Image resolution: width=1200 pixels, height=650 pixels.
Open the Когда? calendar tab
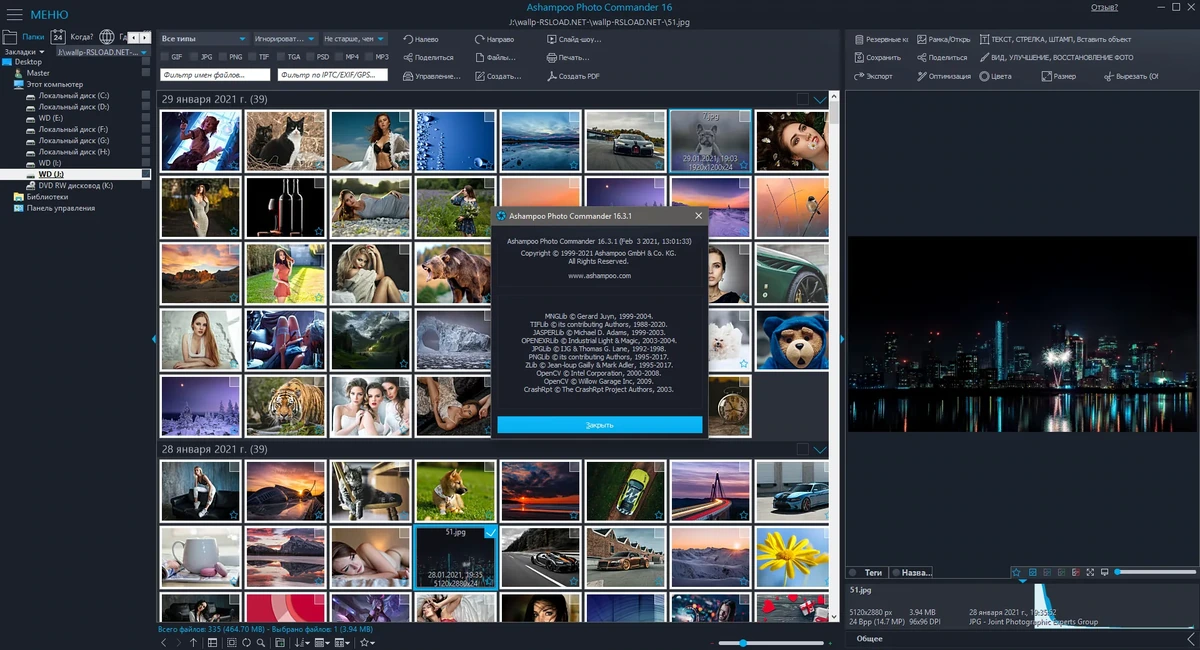72,37
